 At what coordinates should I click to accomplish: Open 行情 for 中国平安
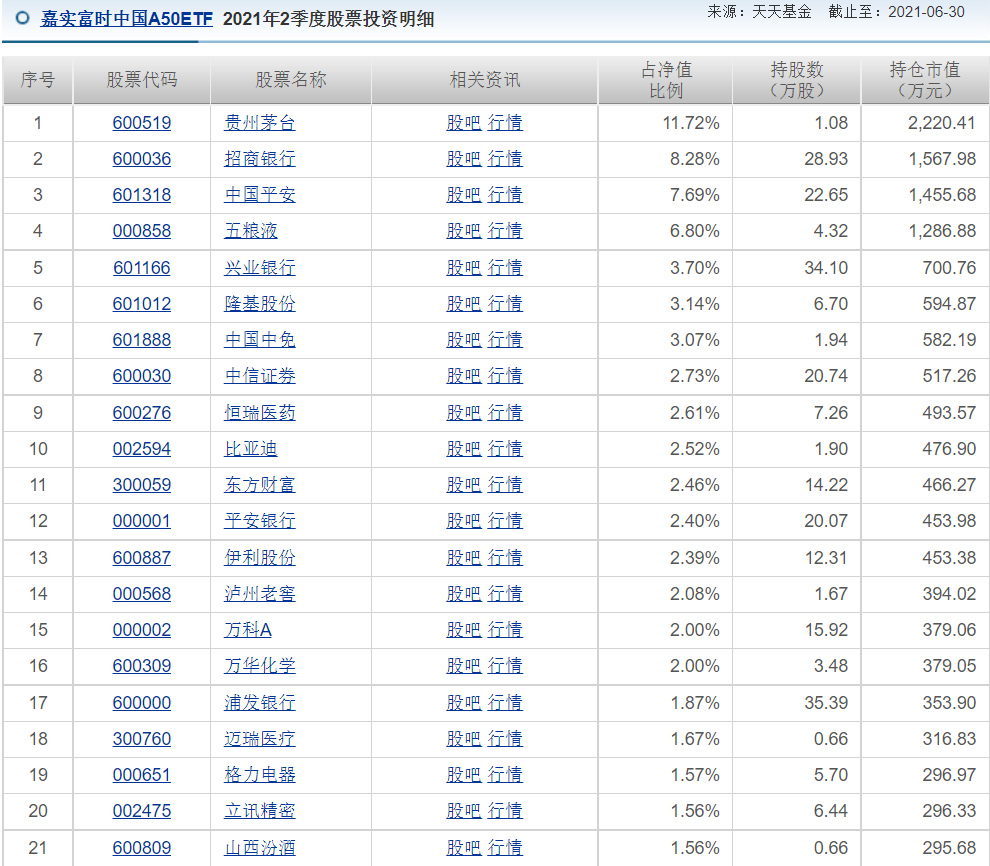point(505,194)
